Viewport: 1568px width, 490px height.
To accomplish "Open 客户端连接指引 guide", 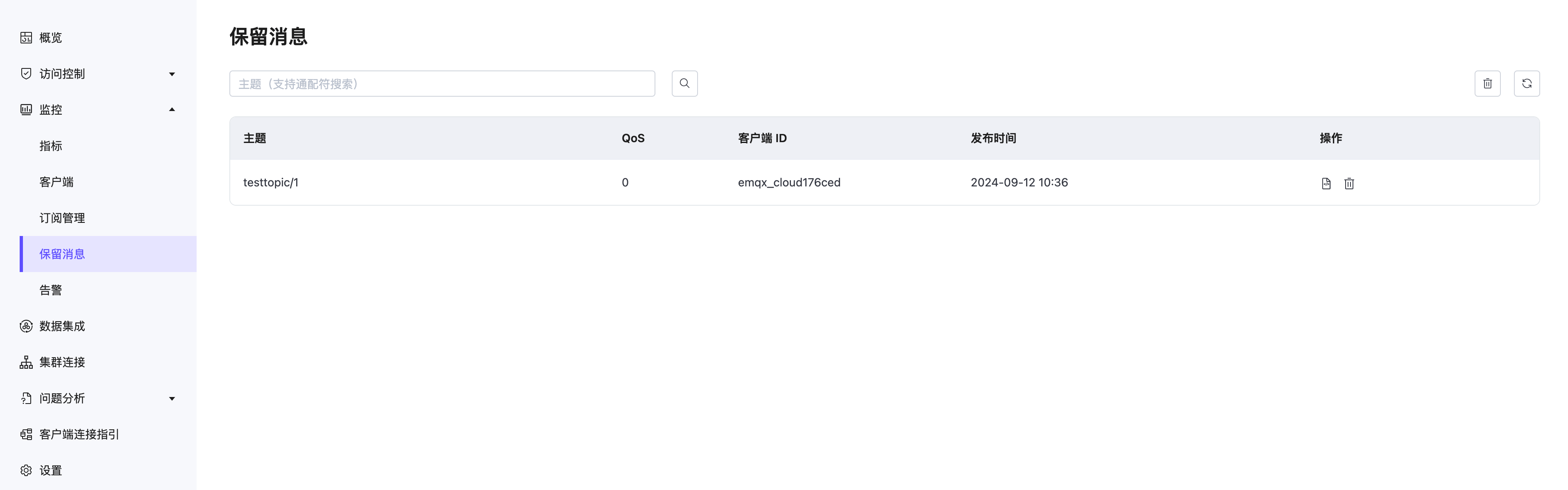I will 79,435.
